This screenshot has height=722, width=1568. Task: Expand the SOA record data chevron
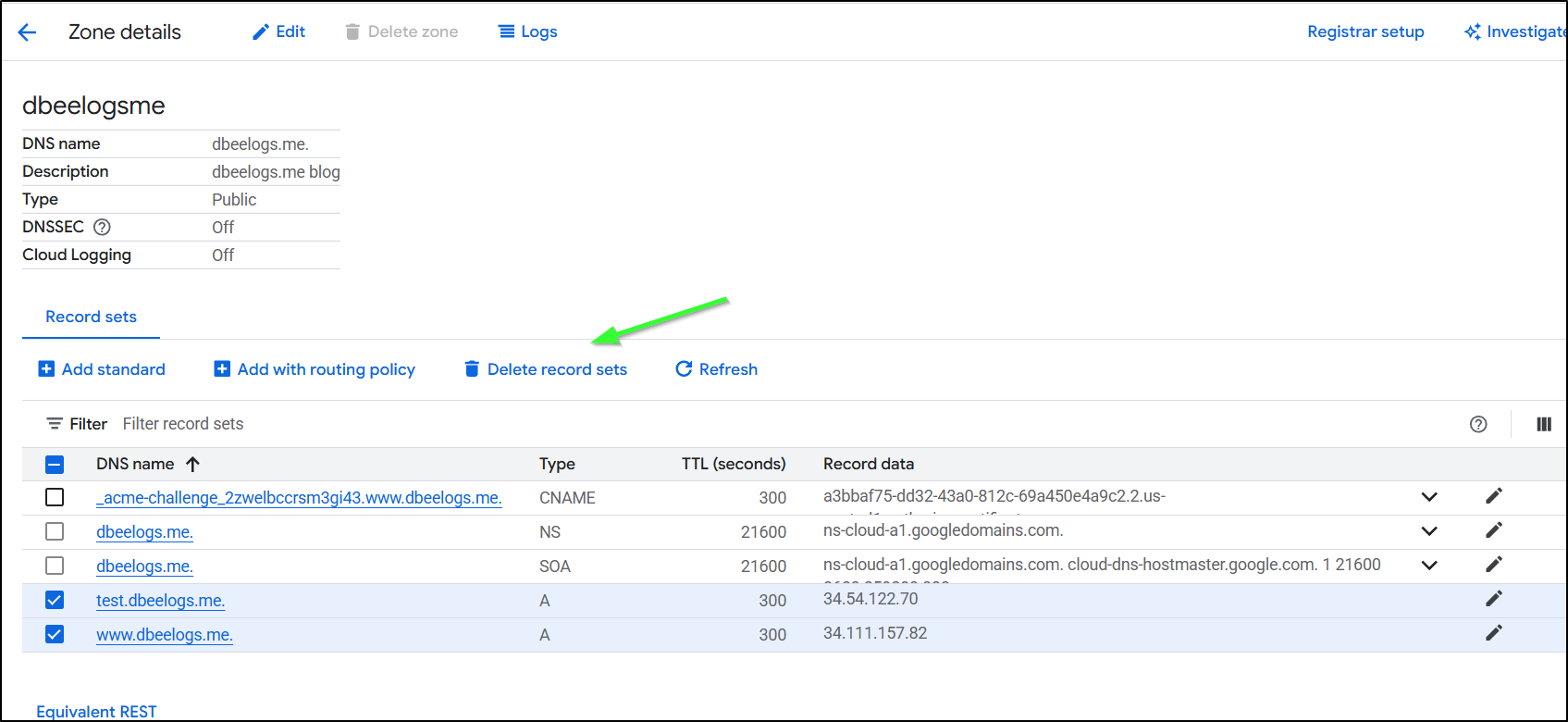coord(1428,566)
